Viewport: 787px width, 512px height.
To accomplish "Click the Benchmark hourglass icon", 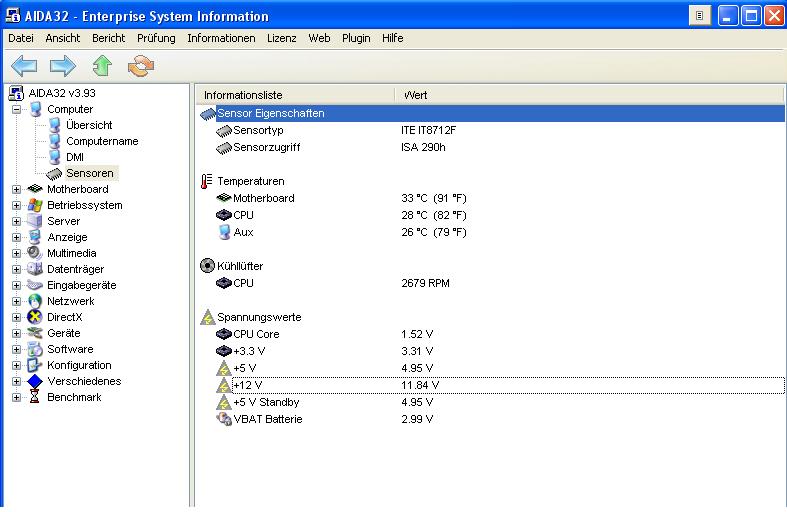I will pyautogui.click(x=35, y=397).
